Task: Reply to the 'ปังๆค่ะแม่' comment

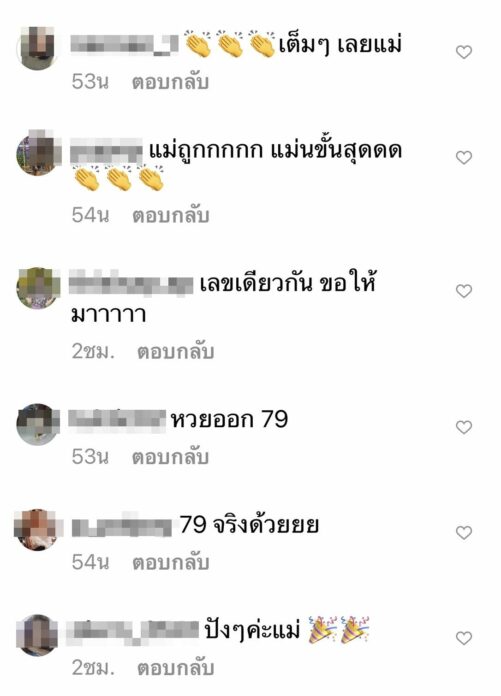Action: click(176, 668)
